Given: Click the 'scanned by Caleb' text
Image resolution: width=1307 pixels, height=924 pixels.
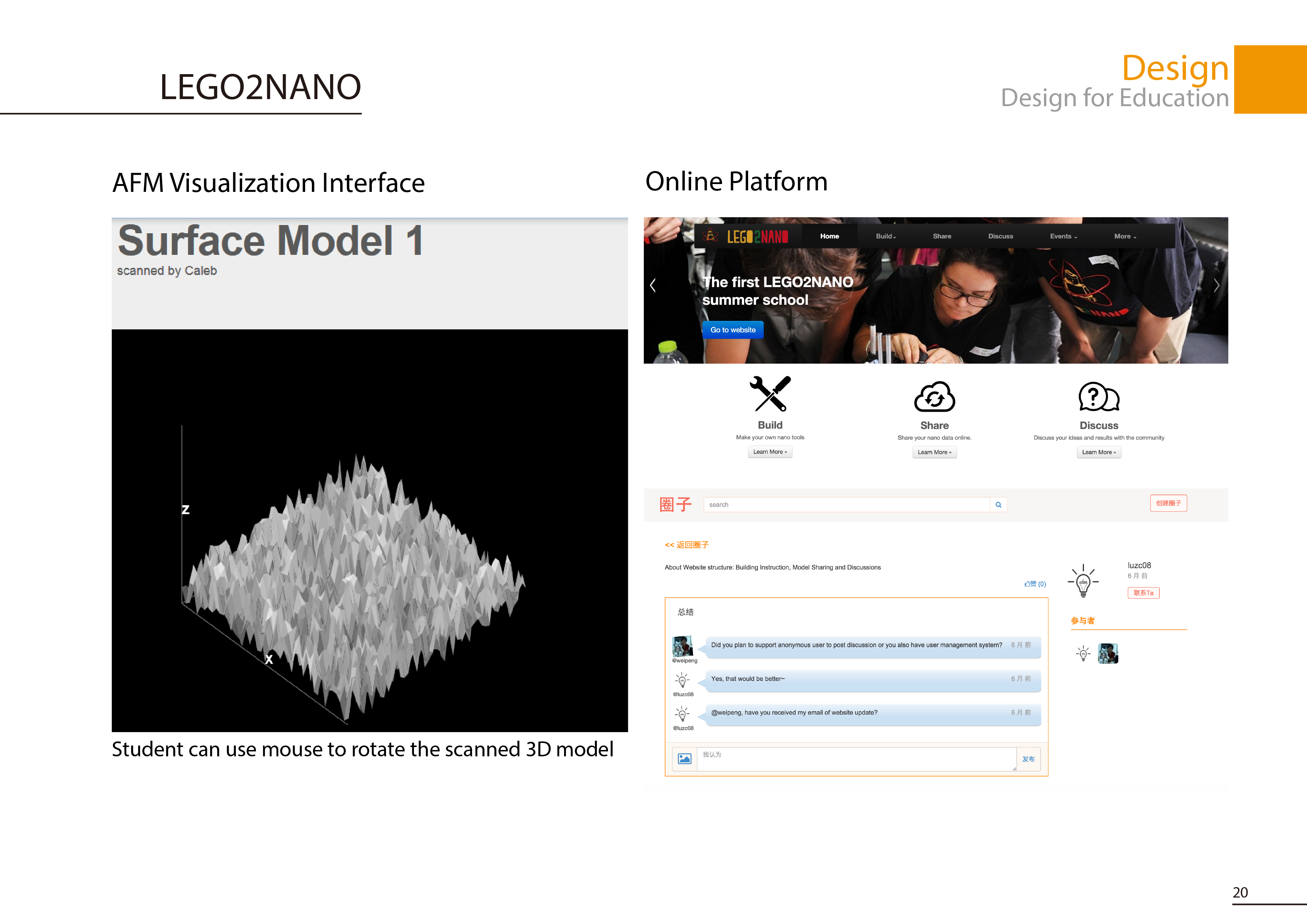Looking at the screenshot, I should tap(167, 271).
